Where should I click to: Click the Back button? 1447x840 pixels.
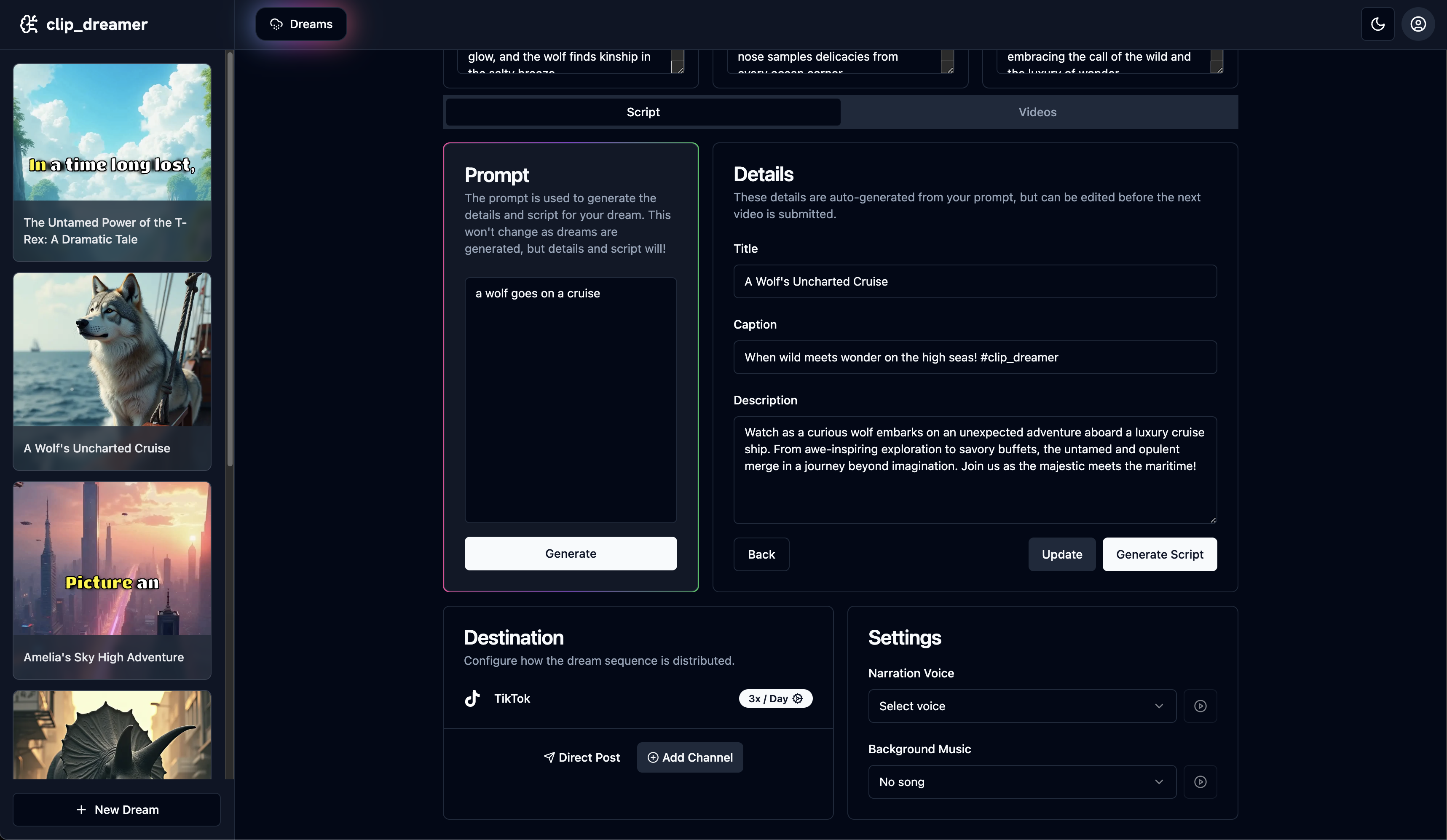(x=761, y=554)
